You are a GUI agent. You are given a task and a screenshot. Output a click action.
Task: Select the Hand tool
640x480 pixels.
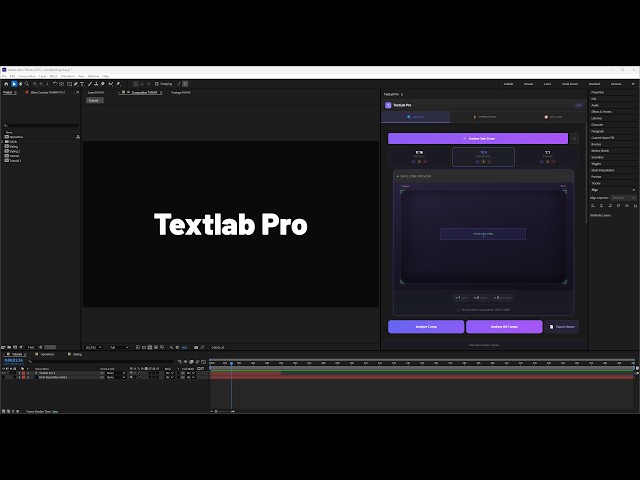[x=20, y=84]
